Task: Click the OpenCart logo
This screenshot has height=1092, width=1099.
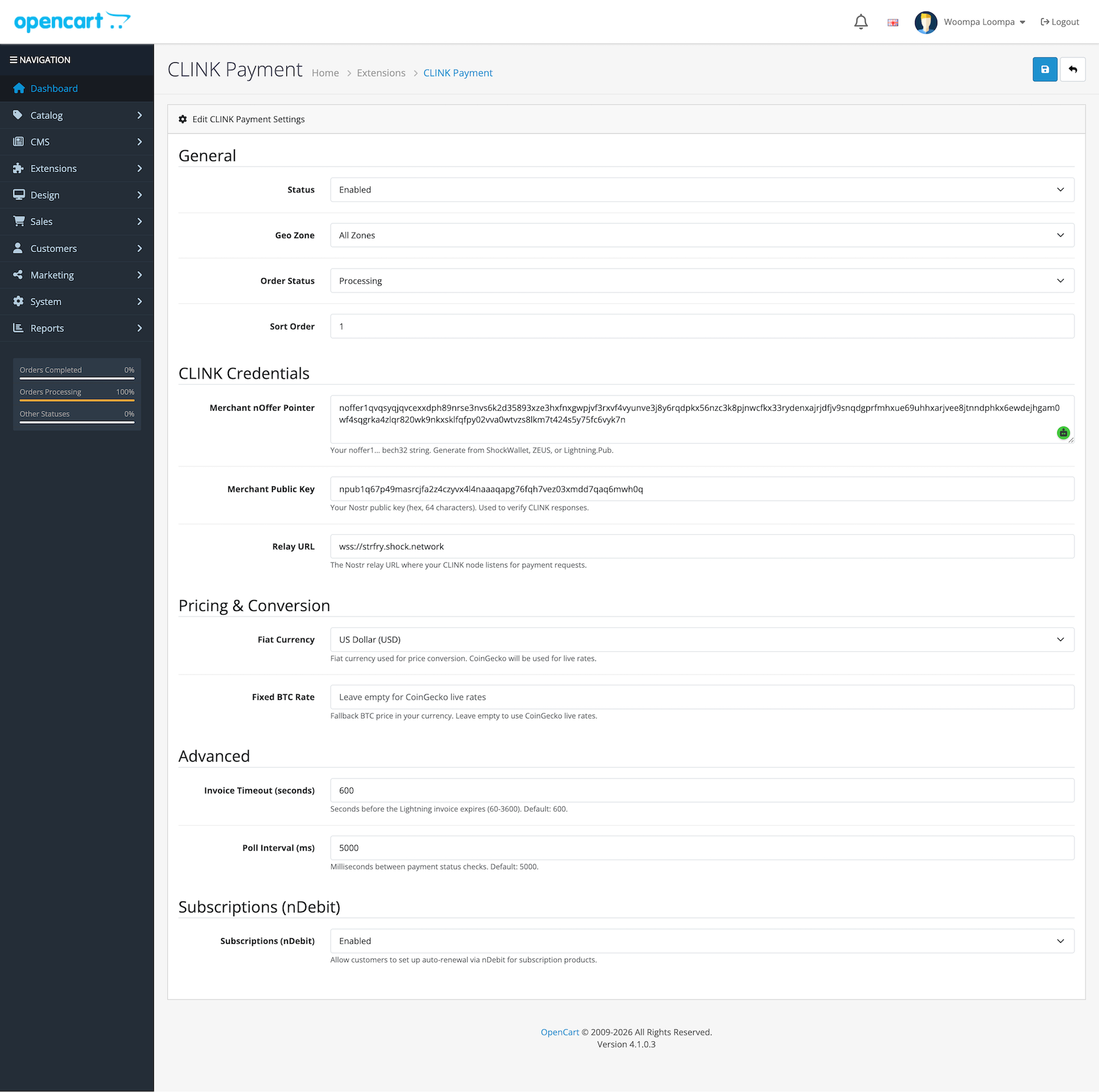Action: tap(72, 21)
